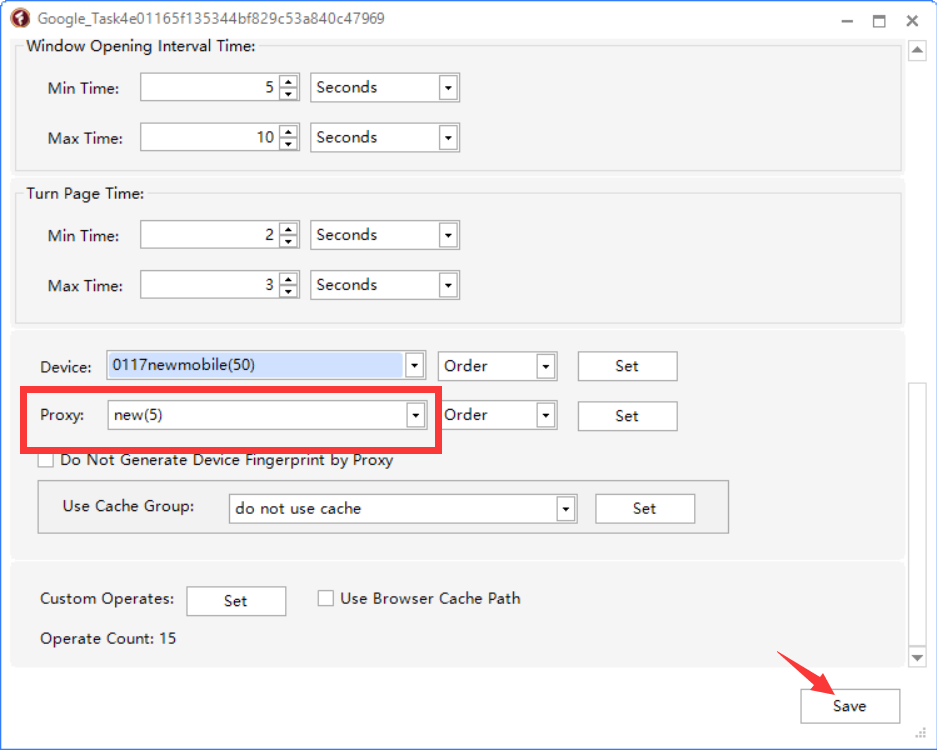Tick the Use Browser Cache Path checkbox
Image resolution: width=937 pixels, height=750 pixels.
coord(326,598)
